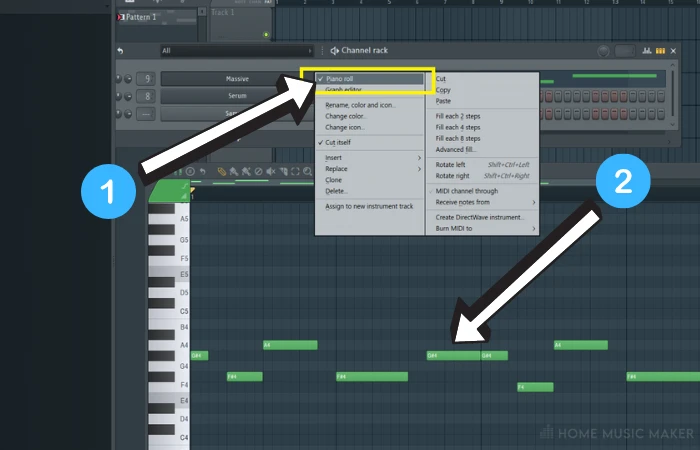Click the yellow playhead marker in piano roll
The width and height of the screenshot is (700, 450).
tap(193, 191)
